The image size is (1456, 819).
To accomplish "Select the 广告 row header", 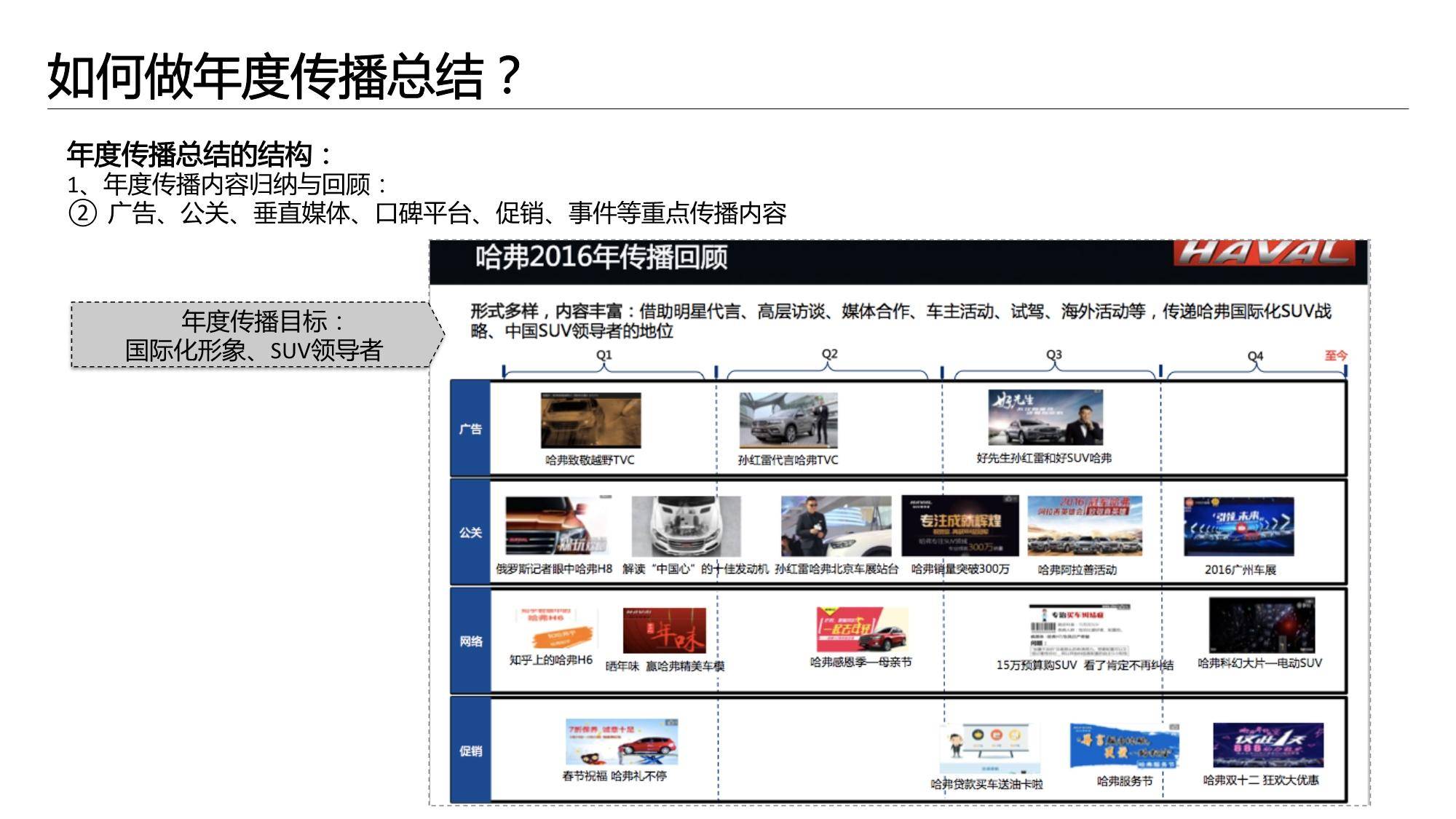I will tap(470, 429).
